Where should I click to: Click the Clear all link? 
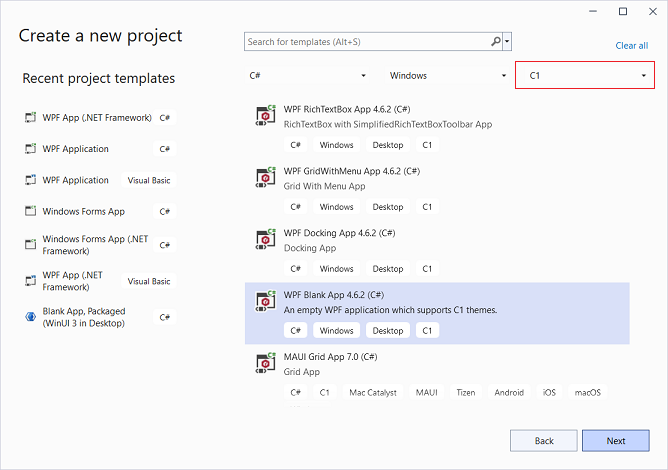click(631, 46)
